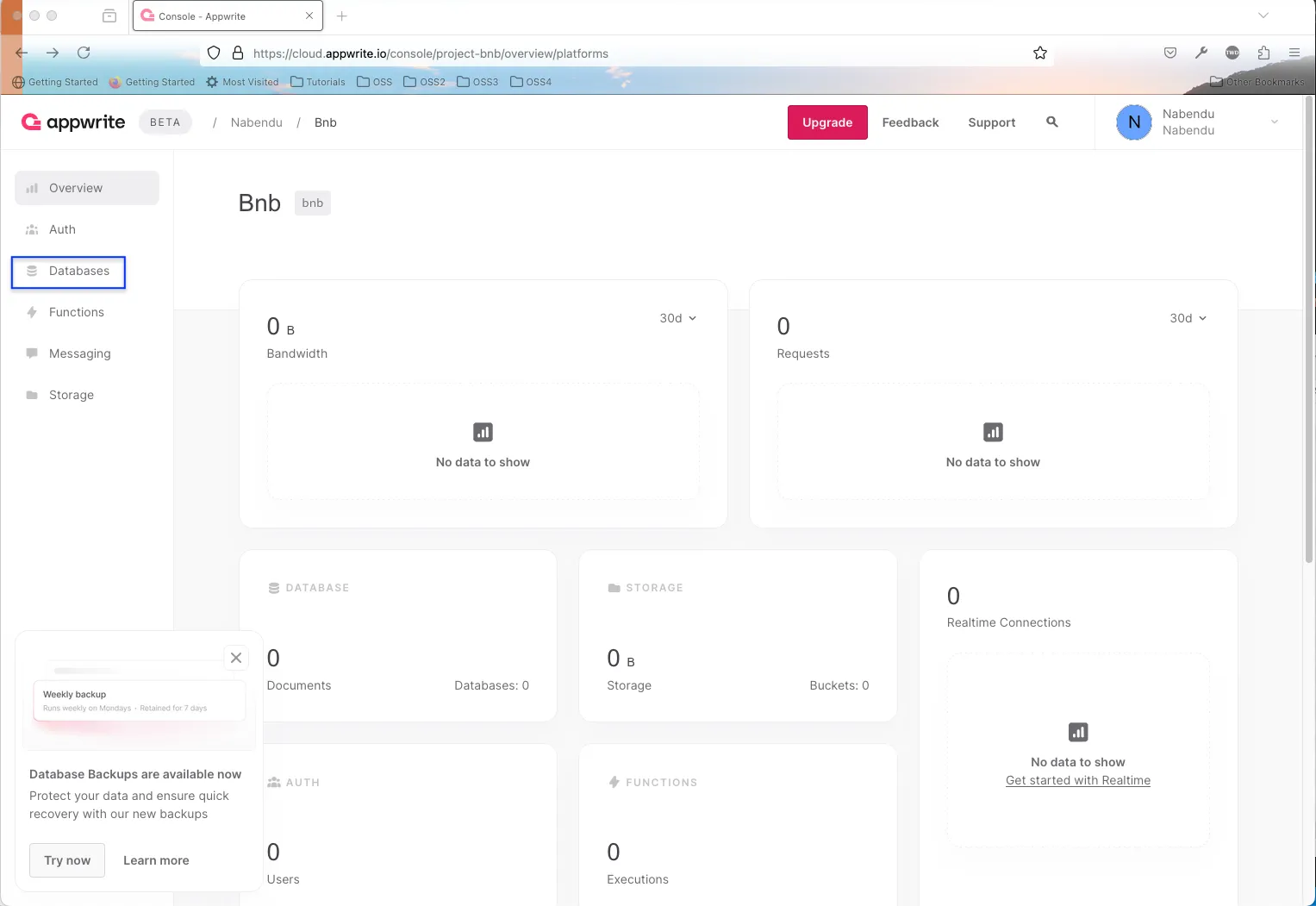Follow Get started with Realtime link
Viewport: 1316px width, 906px height.
1078,780
